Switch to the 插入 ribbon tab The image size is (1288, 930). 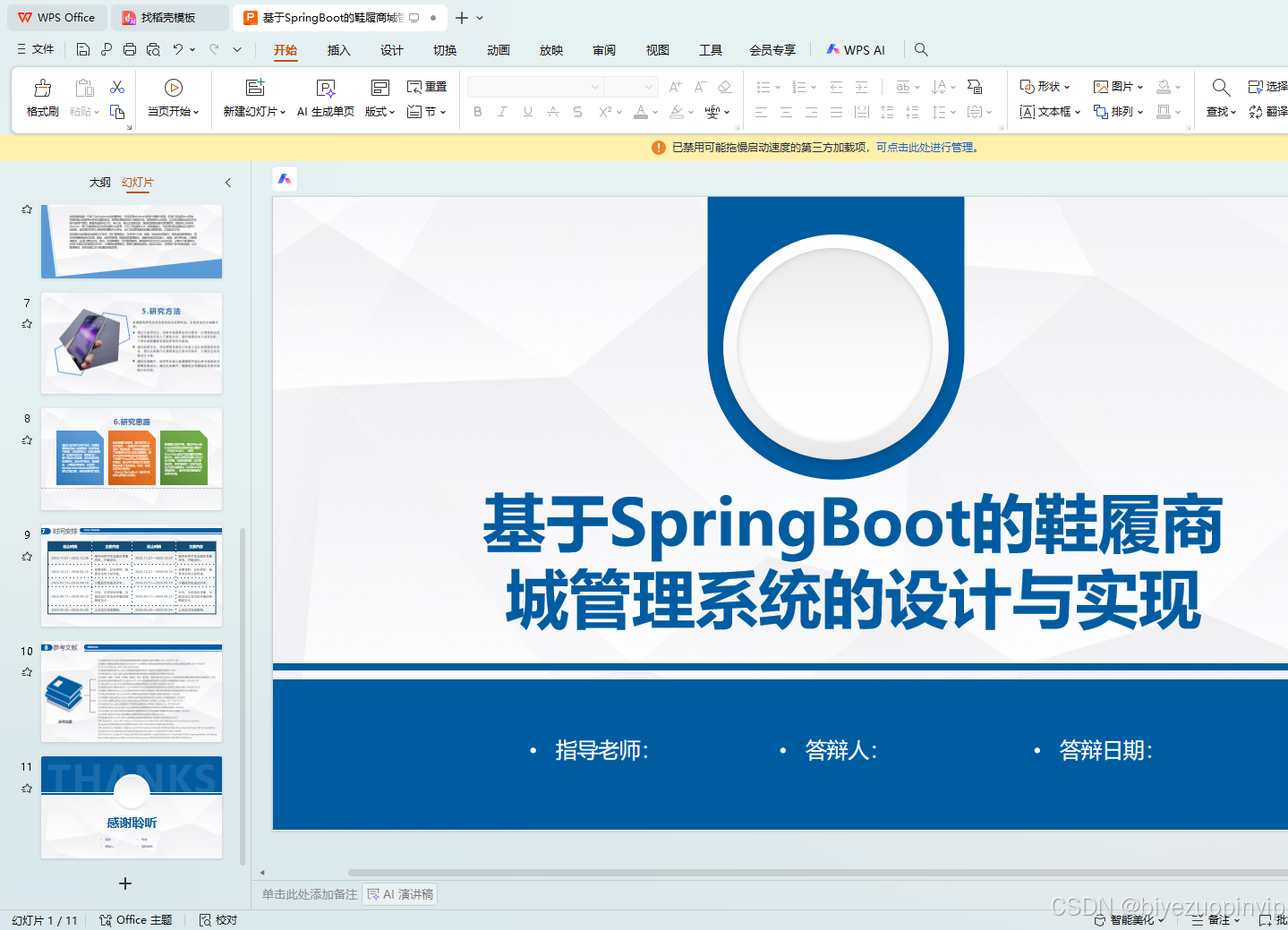pyautogui.click(x=338, y=50)
